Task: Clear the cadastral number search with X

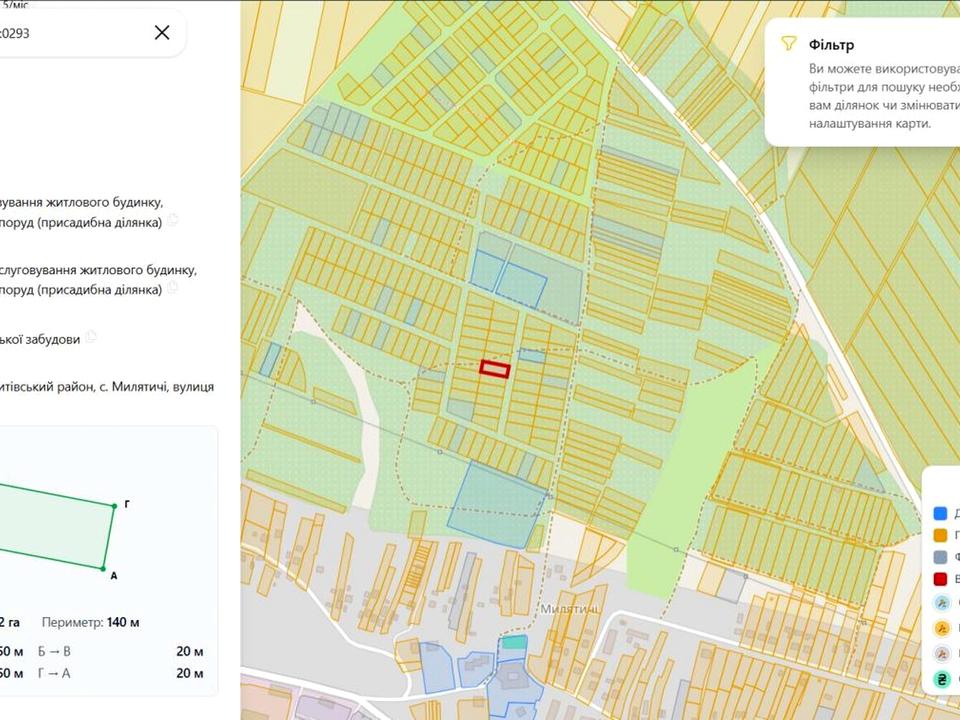Action: 162,32
